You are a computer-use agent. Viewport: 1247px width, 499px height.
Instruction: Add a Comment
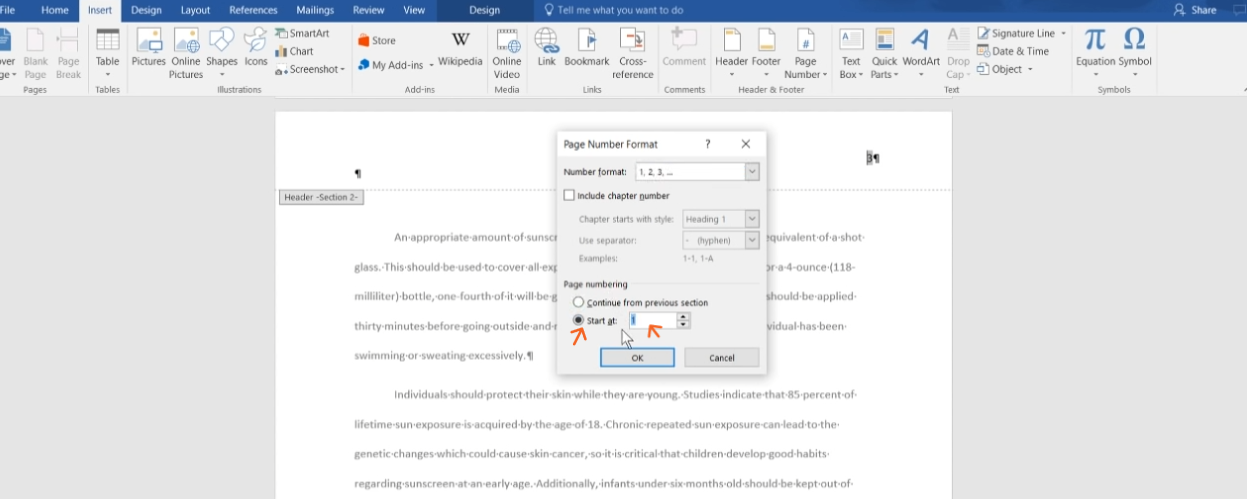684,48
